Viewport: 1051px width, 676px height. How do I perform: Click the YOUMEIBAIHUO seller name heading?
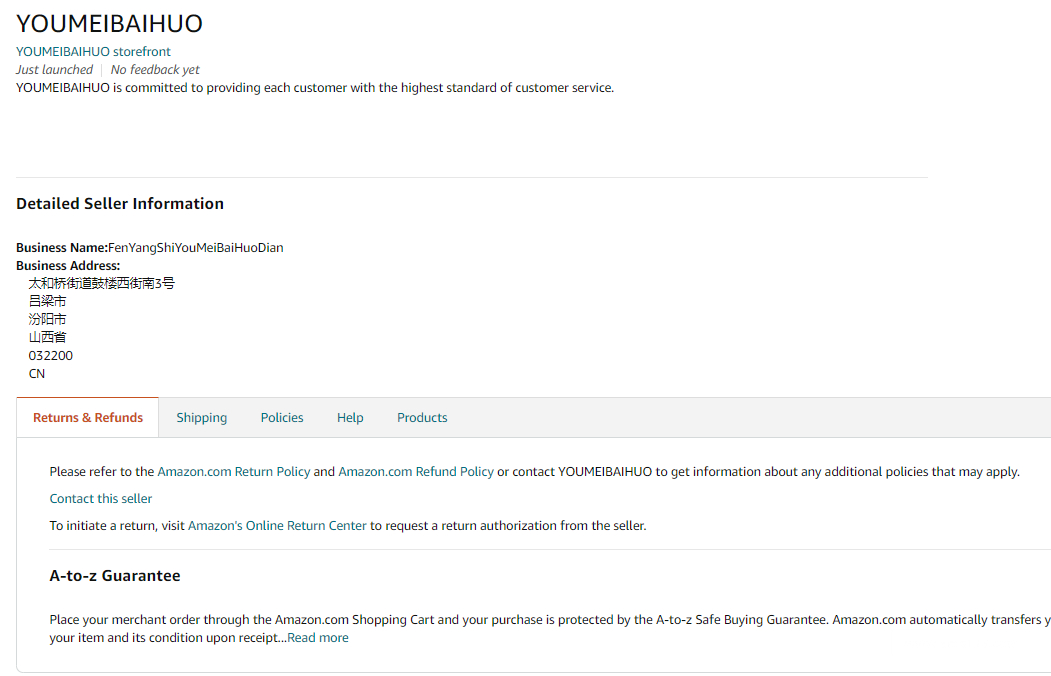pos(109,23)
